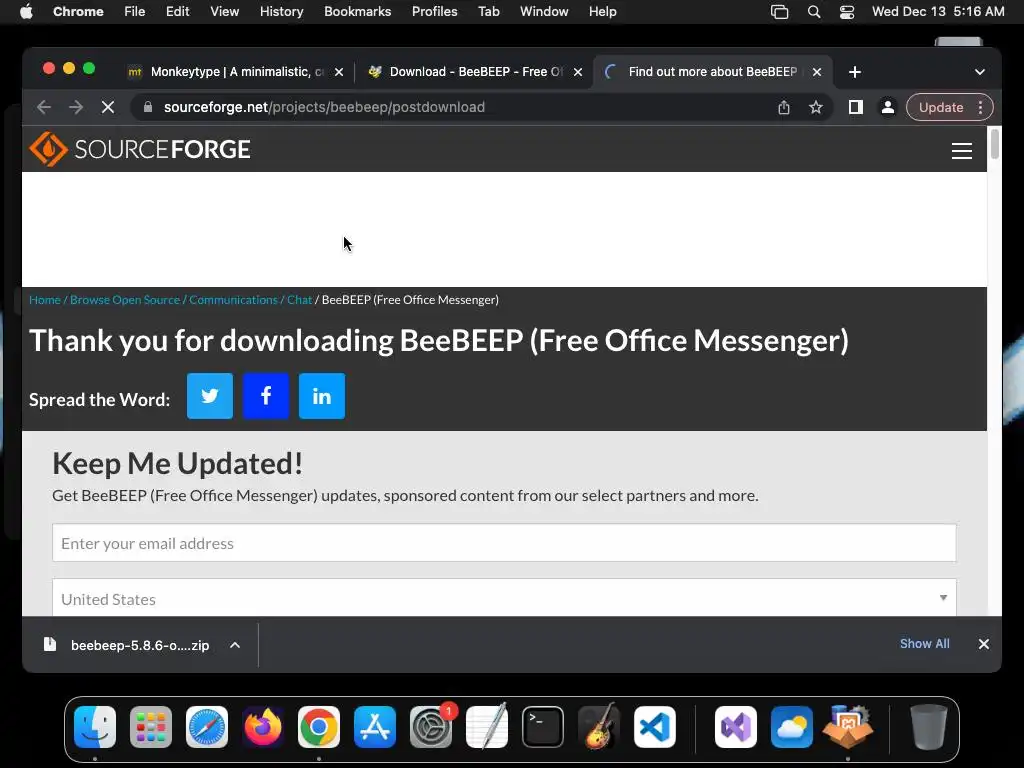Click the screen mirroring menu bar icon
The height and width of the screenshot is (768, 1024).
[779, 11]
